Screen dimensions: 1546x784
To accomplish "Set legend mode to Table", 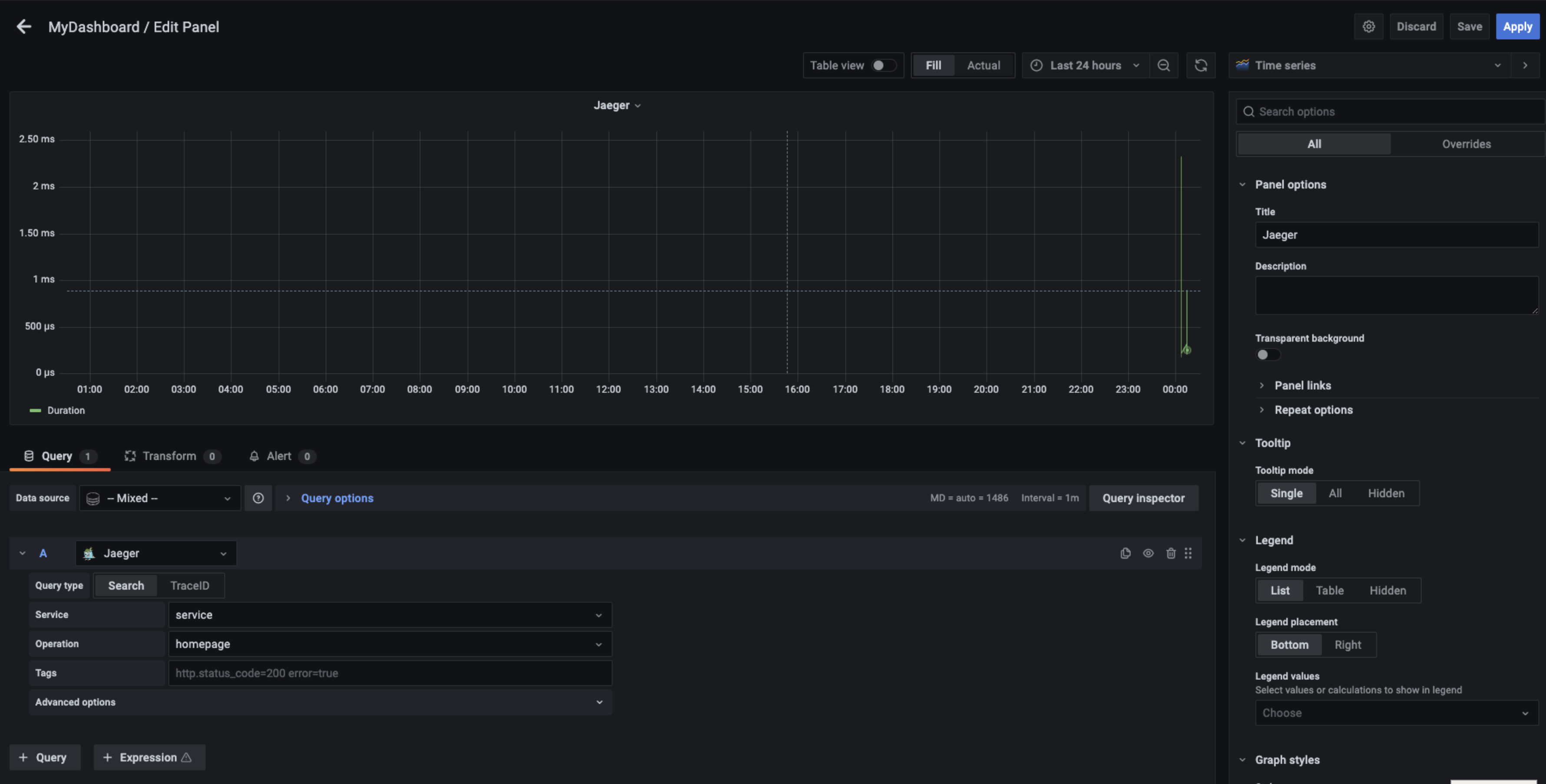I will [1329, 590].
